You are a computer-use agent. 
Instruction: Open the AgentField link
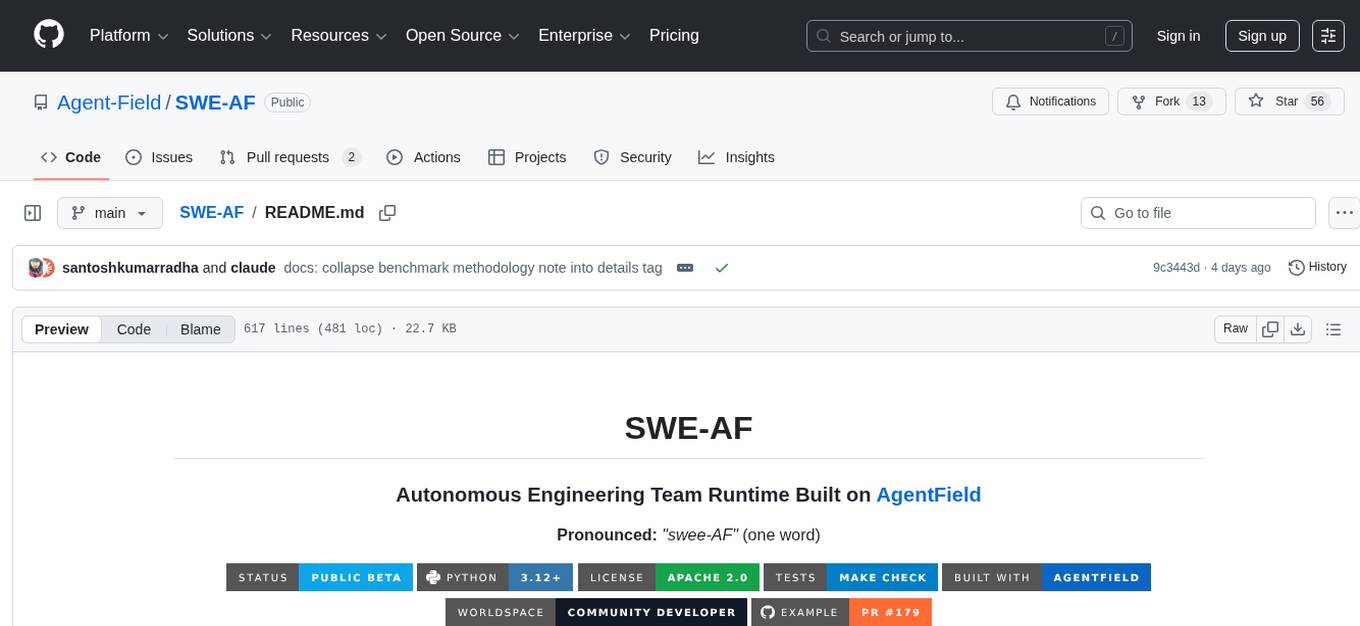pyautogui.click(x=928, y=494)
